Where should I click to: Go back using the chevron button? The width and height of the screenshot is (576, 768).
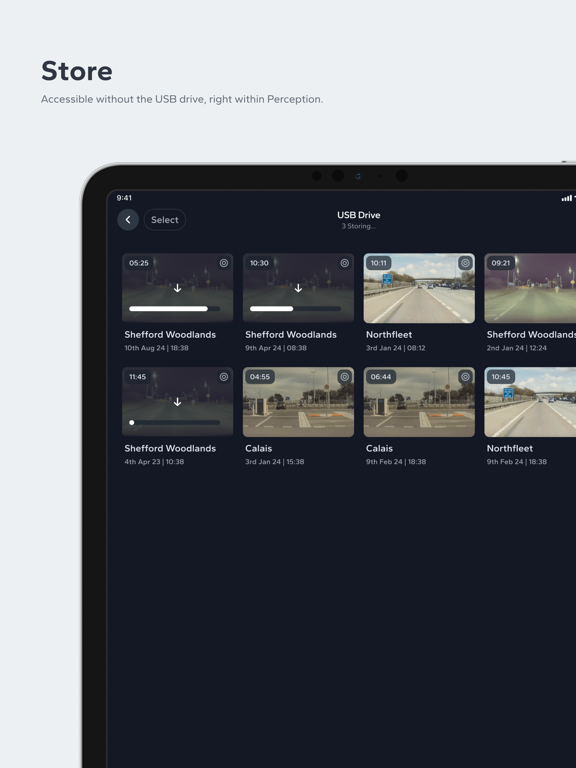tap(128, 220)
